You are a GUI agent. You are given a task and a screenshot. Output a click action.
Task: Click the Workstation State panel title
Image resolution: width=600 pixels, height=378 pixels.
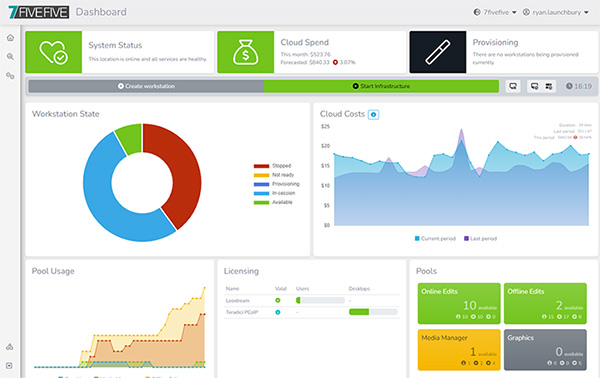click(65, 114)
